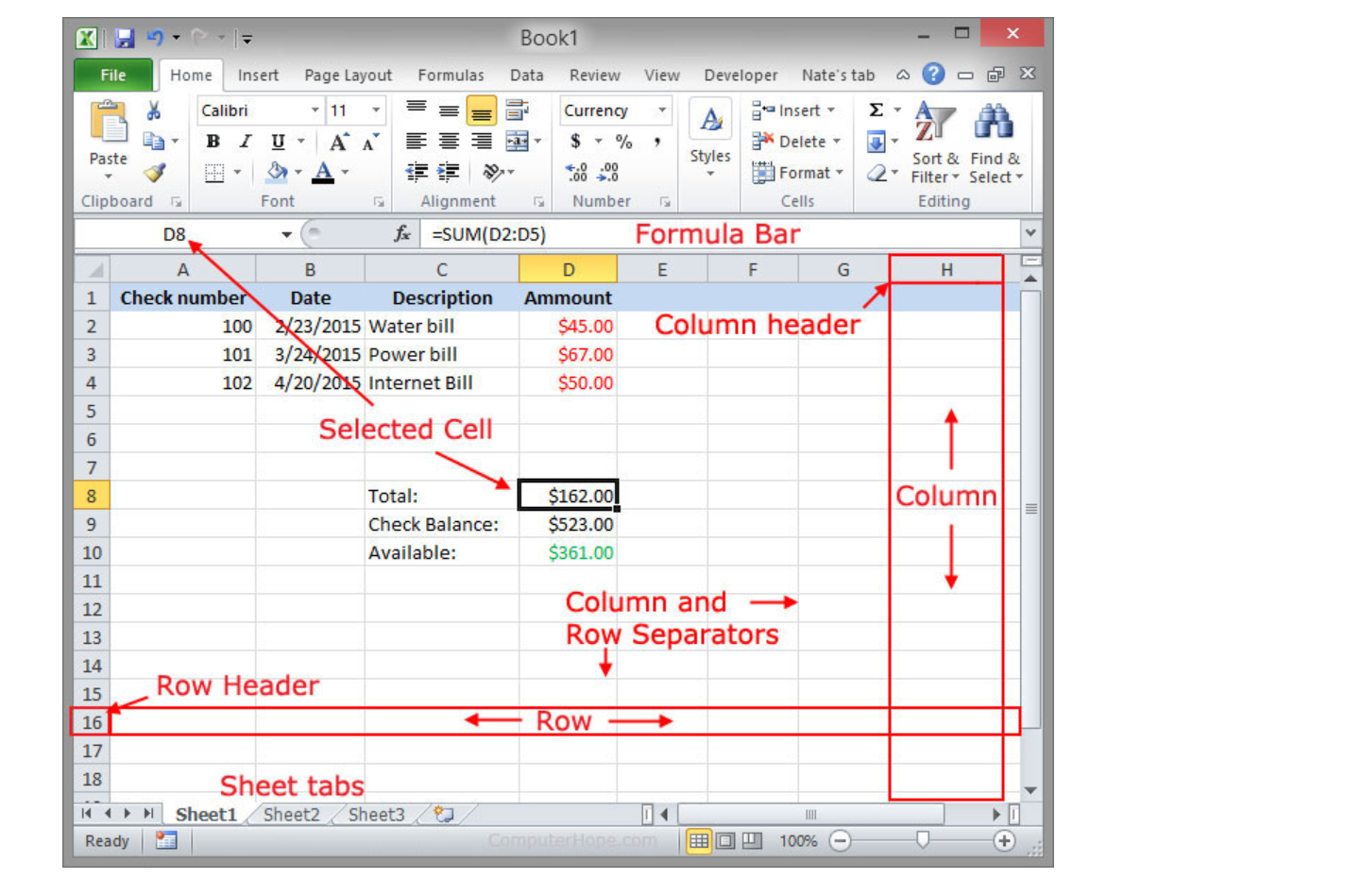The image size is (1345, 896).
Task: Open the Fill Color dropdown arrow
Action: tap(297, 172)
